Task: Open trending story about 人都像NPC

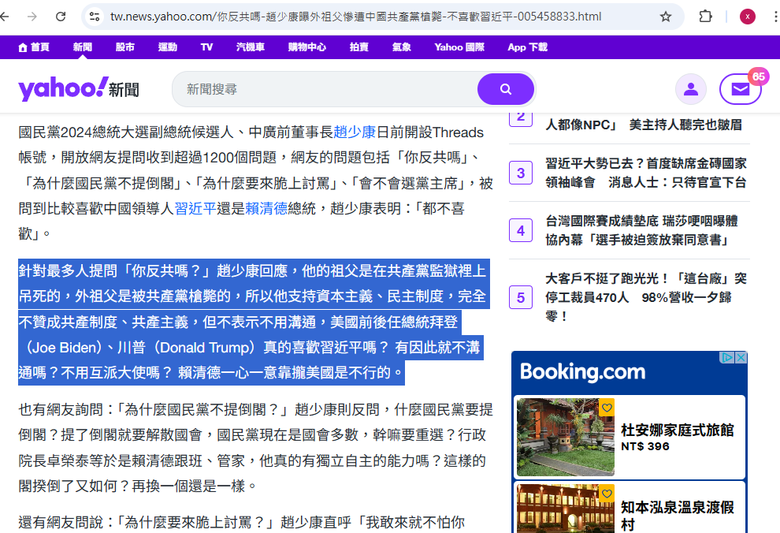Action: 644,124
